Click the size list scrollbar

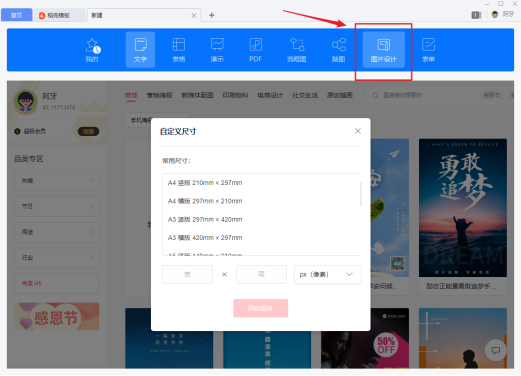coord(361,194)
